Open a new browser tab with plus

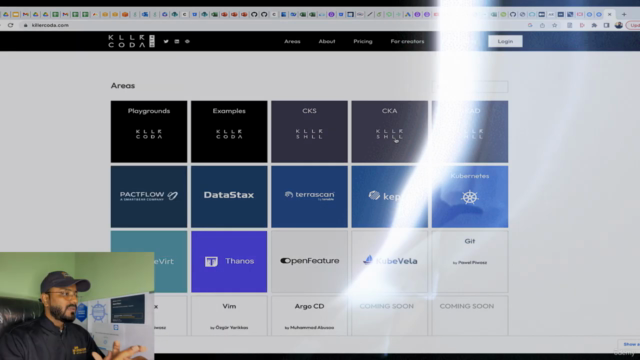[x=624, y=14]
